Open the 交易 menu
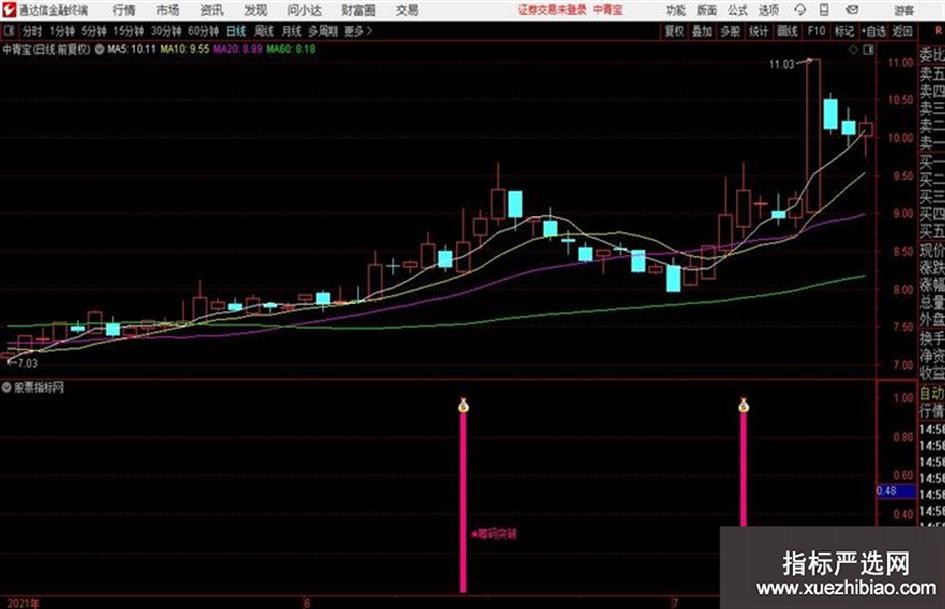The height and width of the screenshot is (609, 945). (x=407, y=10)
